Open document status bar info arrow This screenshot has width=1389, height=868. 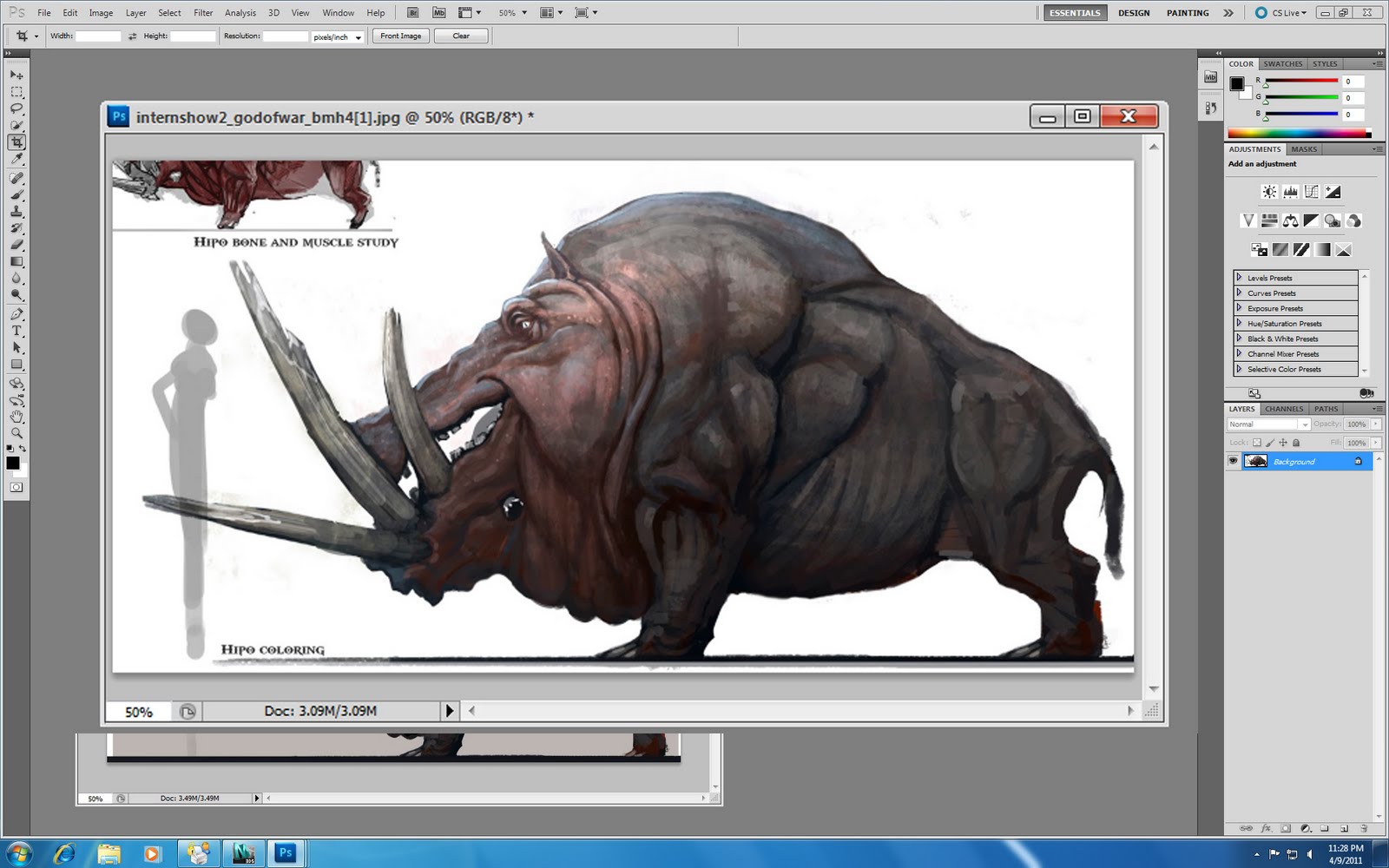449,711
